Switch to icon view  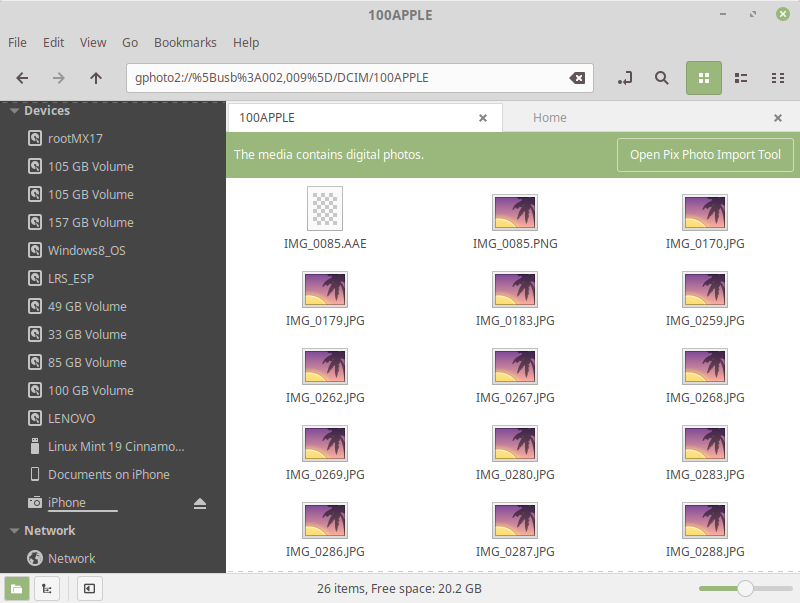click(704, 78)
